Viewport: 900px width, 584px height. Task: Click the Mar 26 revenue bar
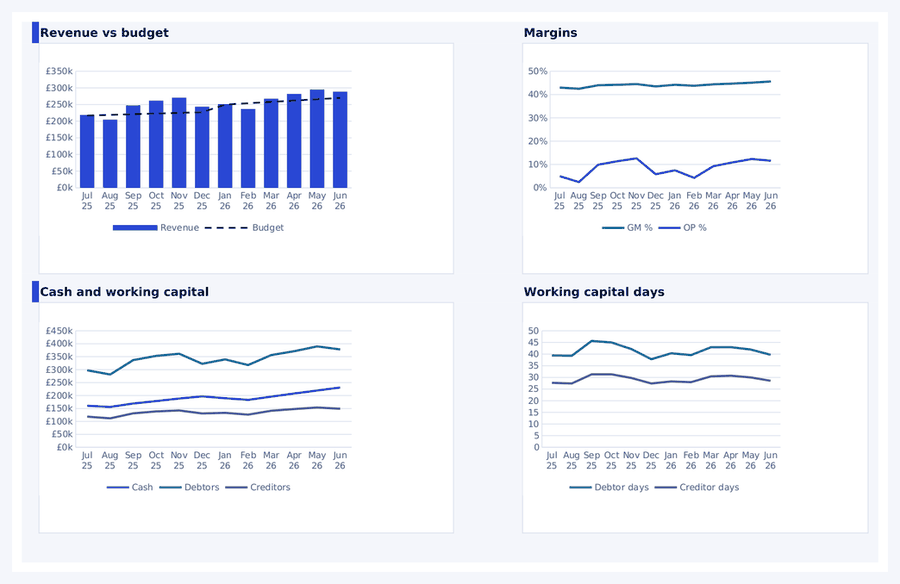pos(271,143)
